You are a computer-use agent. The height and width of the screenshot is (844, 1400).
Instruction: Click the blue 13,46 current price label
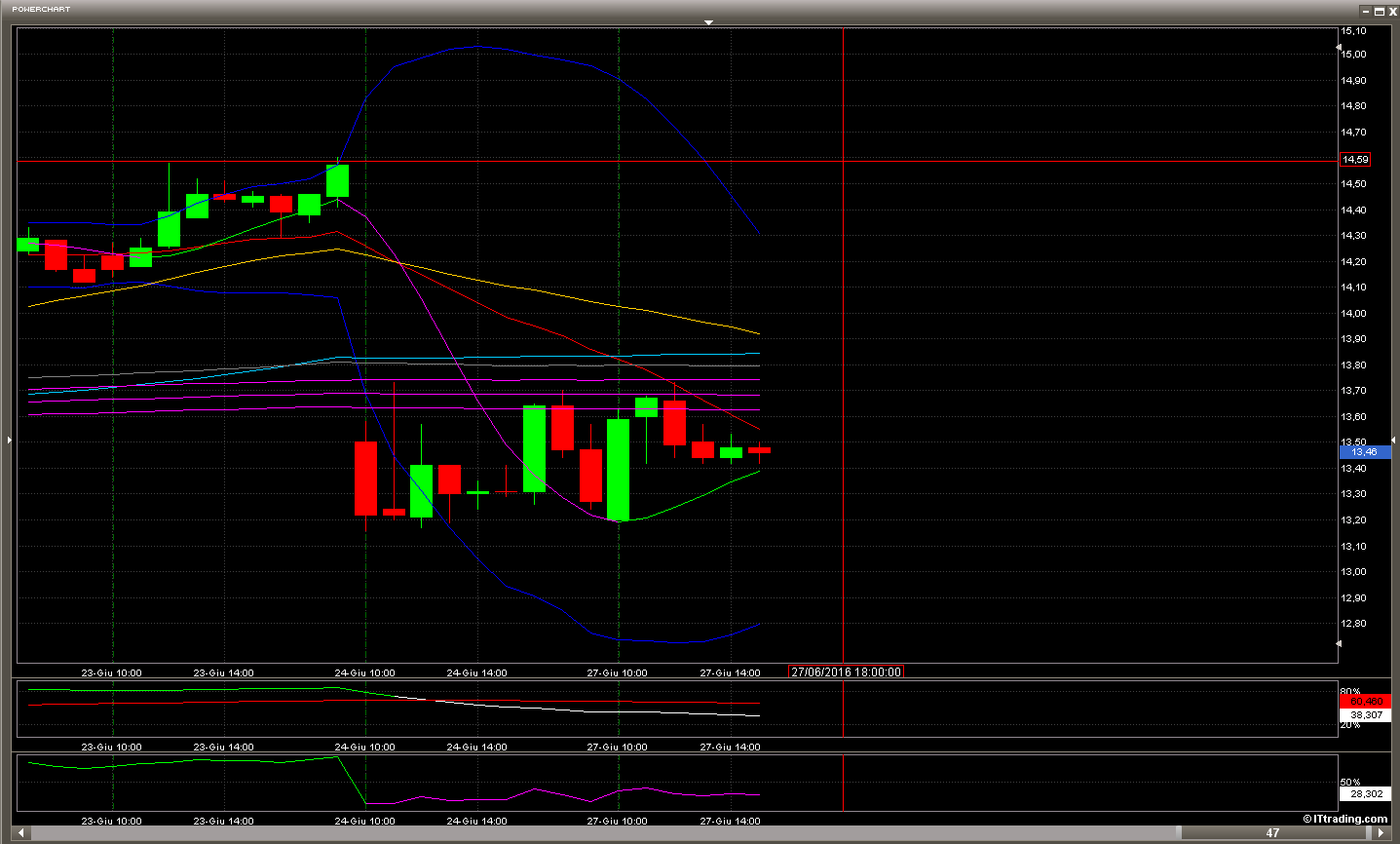tap(1364, 451)
